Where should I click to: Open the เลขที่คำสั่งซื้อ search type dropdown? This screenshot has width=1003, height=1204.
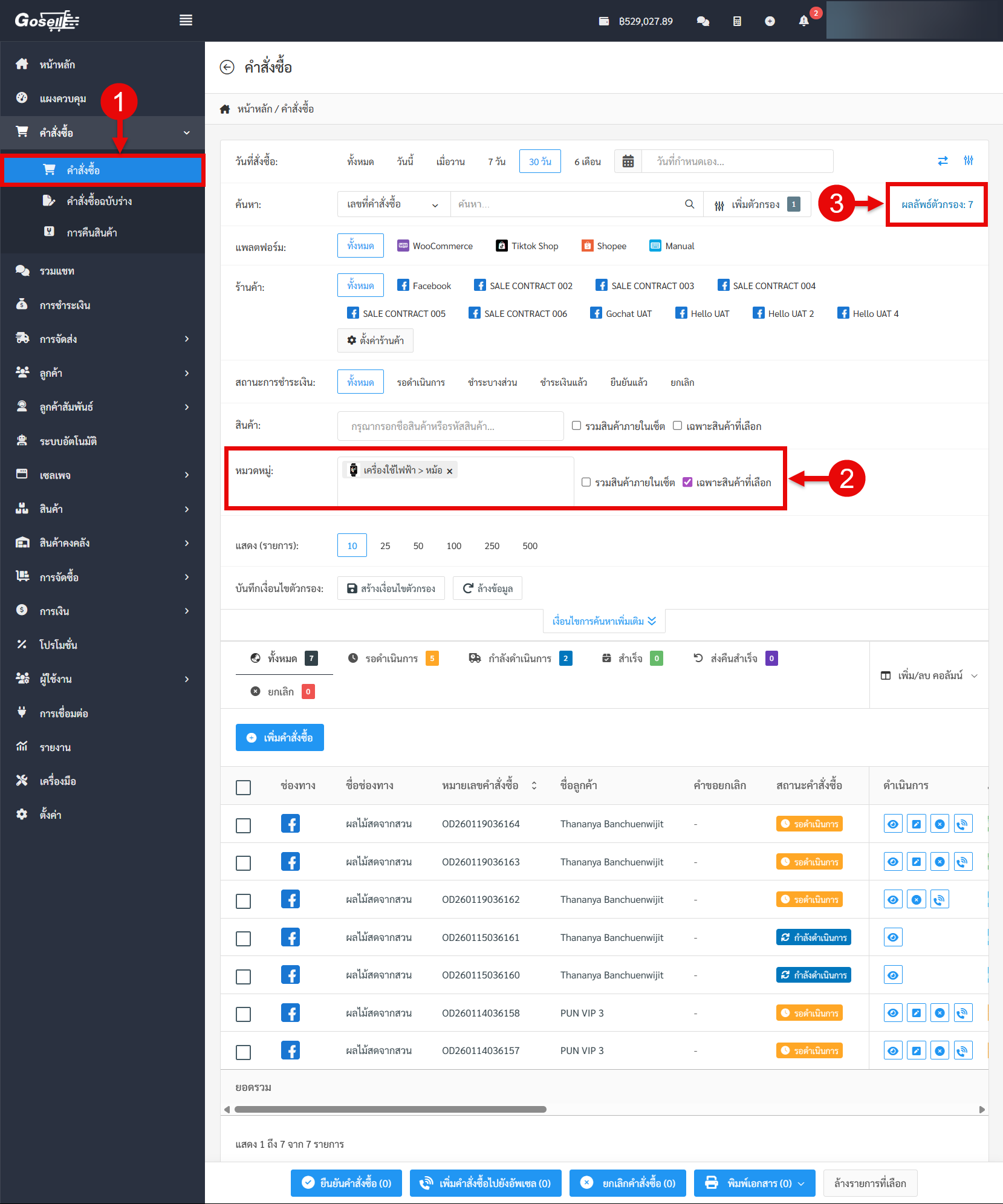pos(393,204)
